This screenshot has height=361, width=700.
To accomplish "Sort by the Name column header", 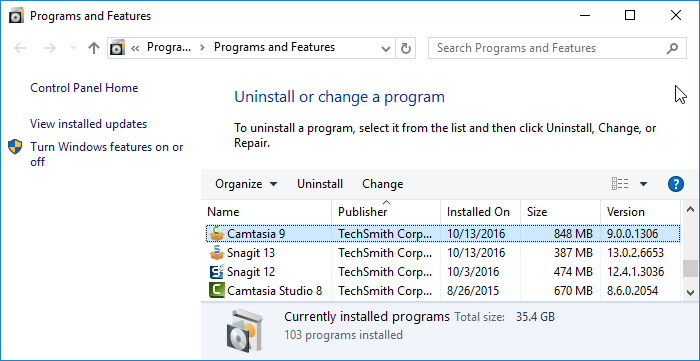I will pyautogui.click(x=268, y=212).
